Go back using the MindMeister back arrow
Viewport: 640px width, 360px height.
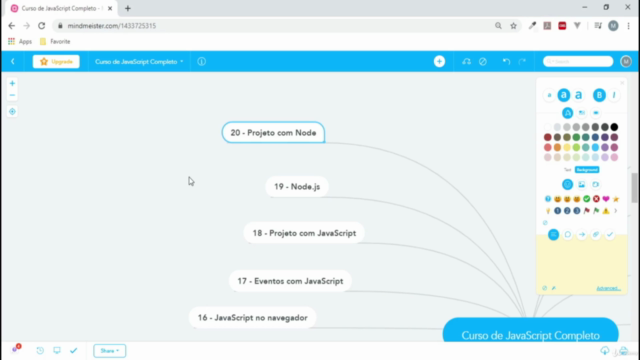click(13, 62)
